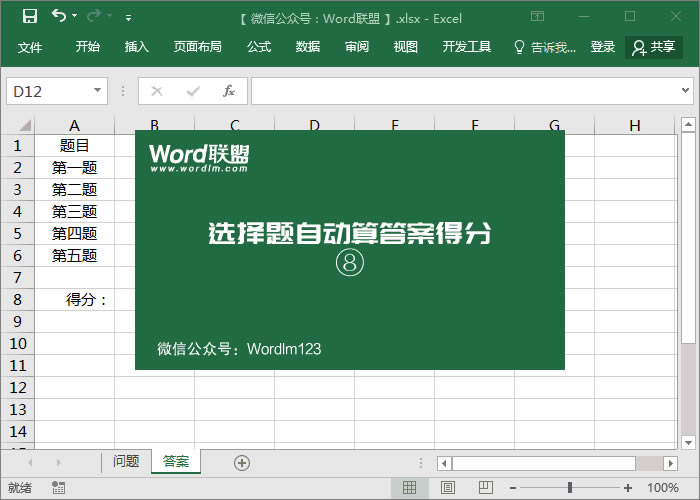The image size is (700, 500).
Task: Add a new sheet with the plus icon
Action: coord(241,462)
